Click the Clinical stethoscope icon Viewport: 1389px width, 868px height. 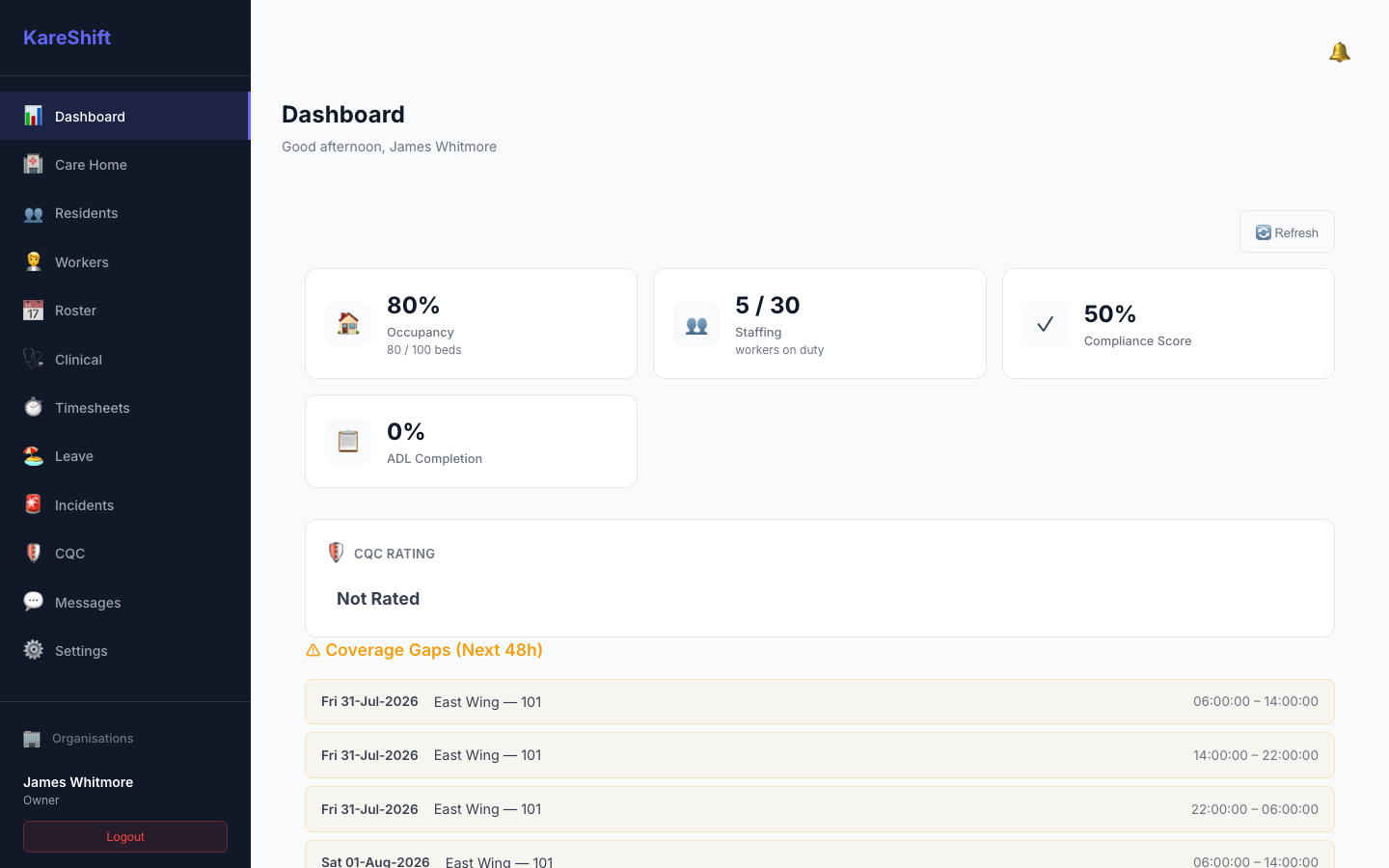click(x=33, y=359)
